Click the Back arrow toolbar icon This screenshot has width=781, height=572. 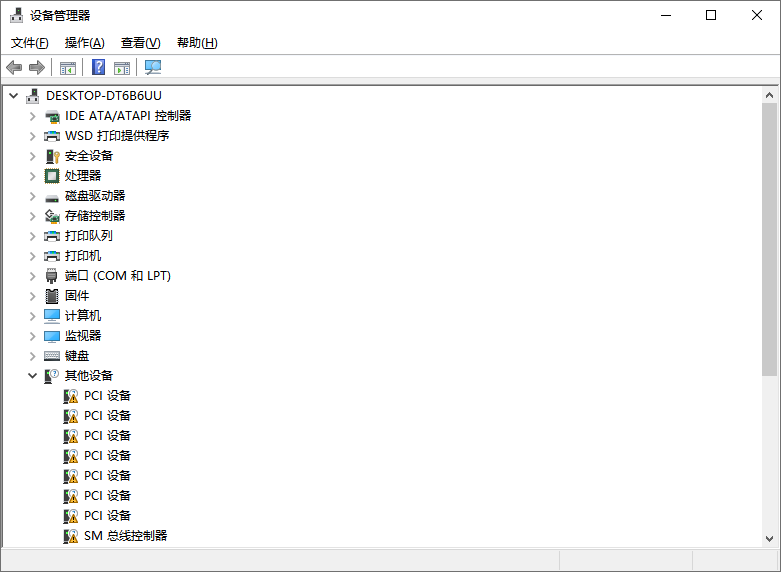14,67
